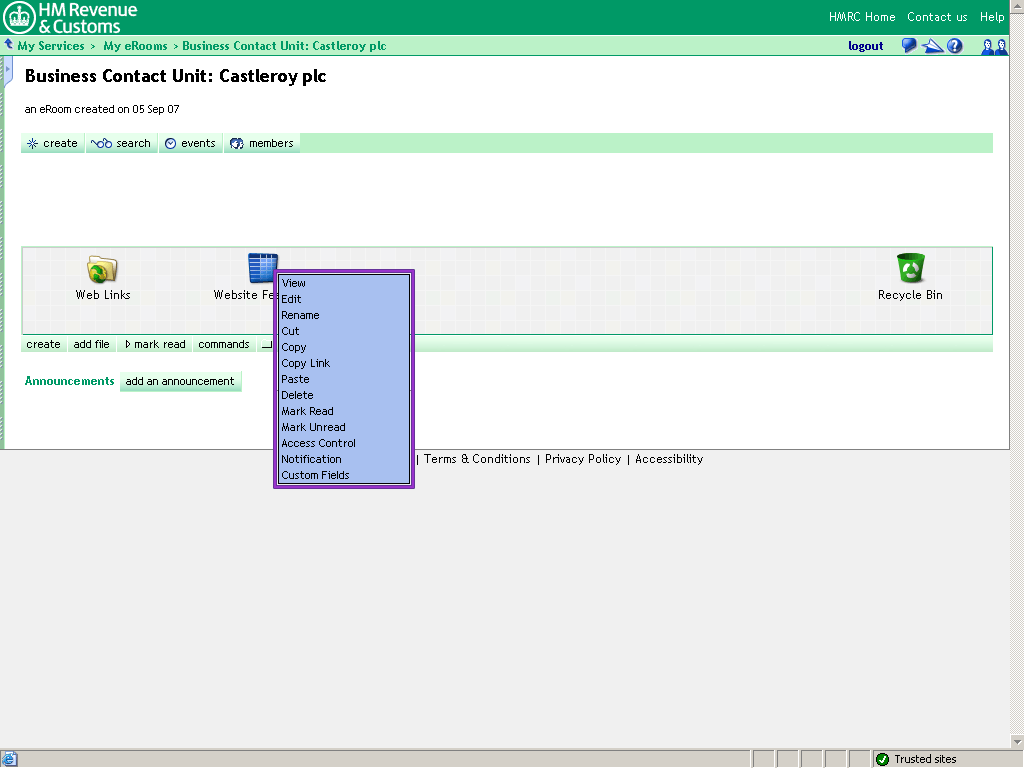Click the search button with binoculars
This screenshot has height=768, width=1024.
pyautogui.click(x=121, y=143)
